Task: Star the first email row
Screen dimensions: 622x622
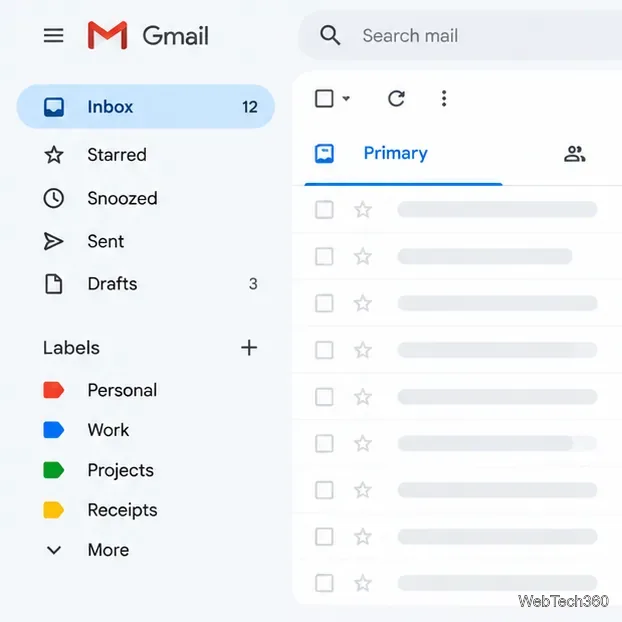Action: coord(363,209)
